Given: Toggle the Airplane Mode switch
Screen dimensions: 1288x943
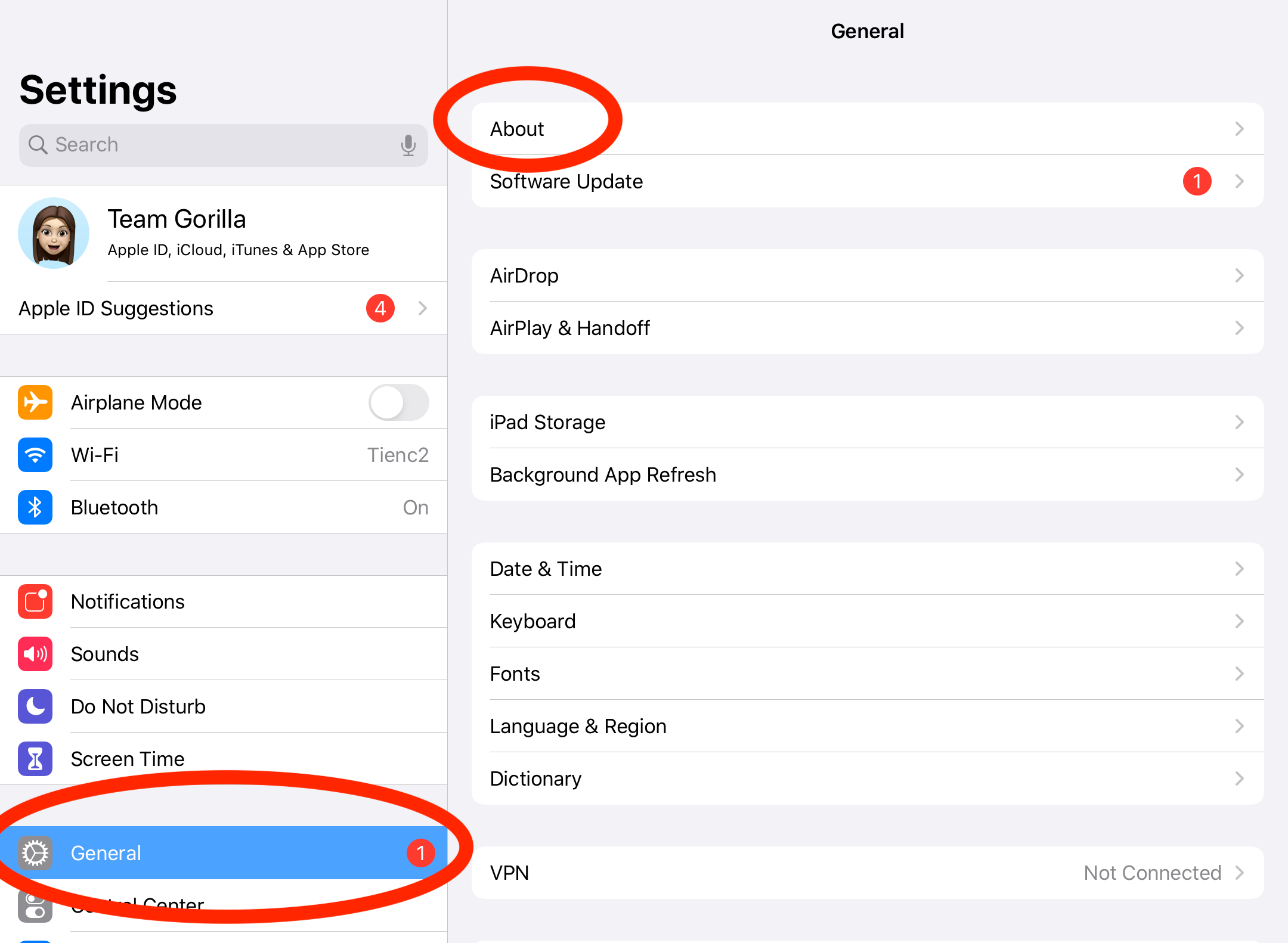Looking at the screenshot, I should [x=398, y=402].
